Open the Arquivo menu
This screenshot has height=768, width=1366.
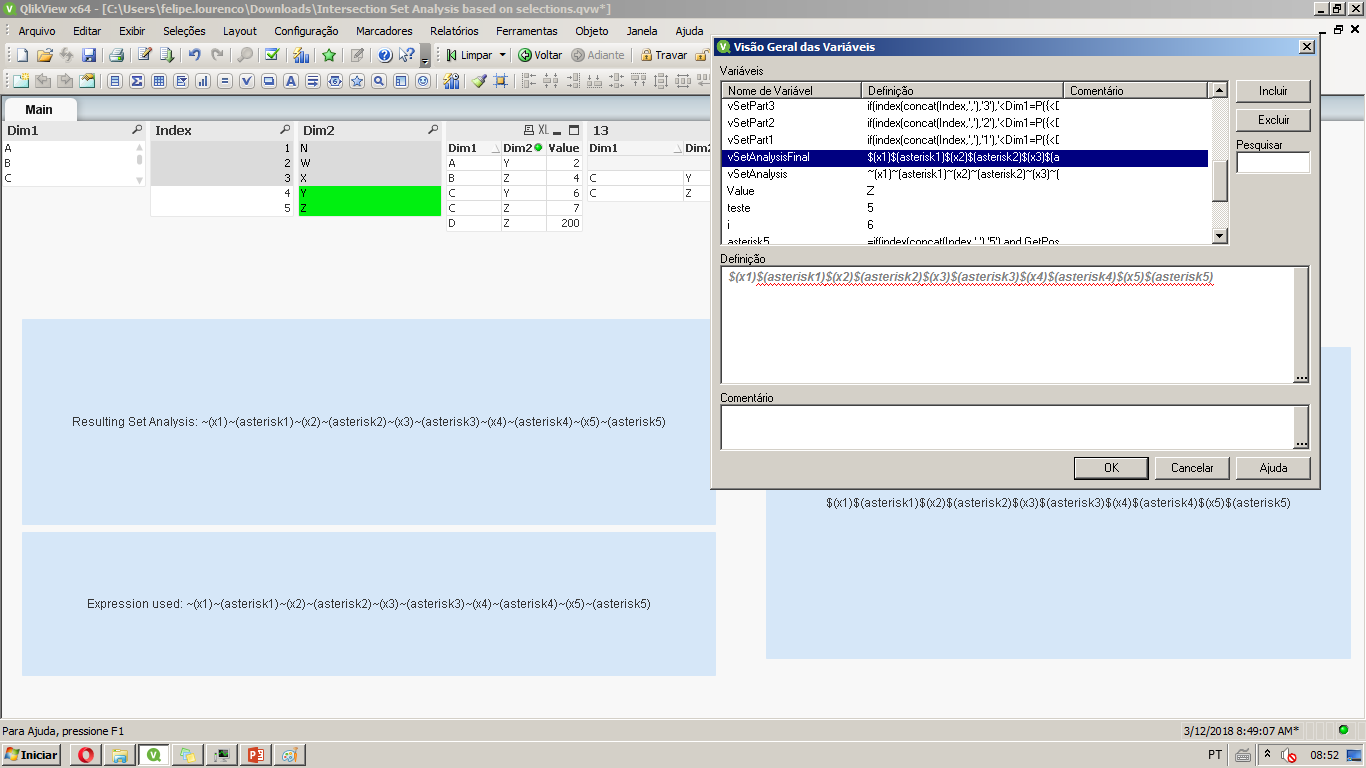(x=37, y=31)
